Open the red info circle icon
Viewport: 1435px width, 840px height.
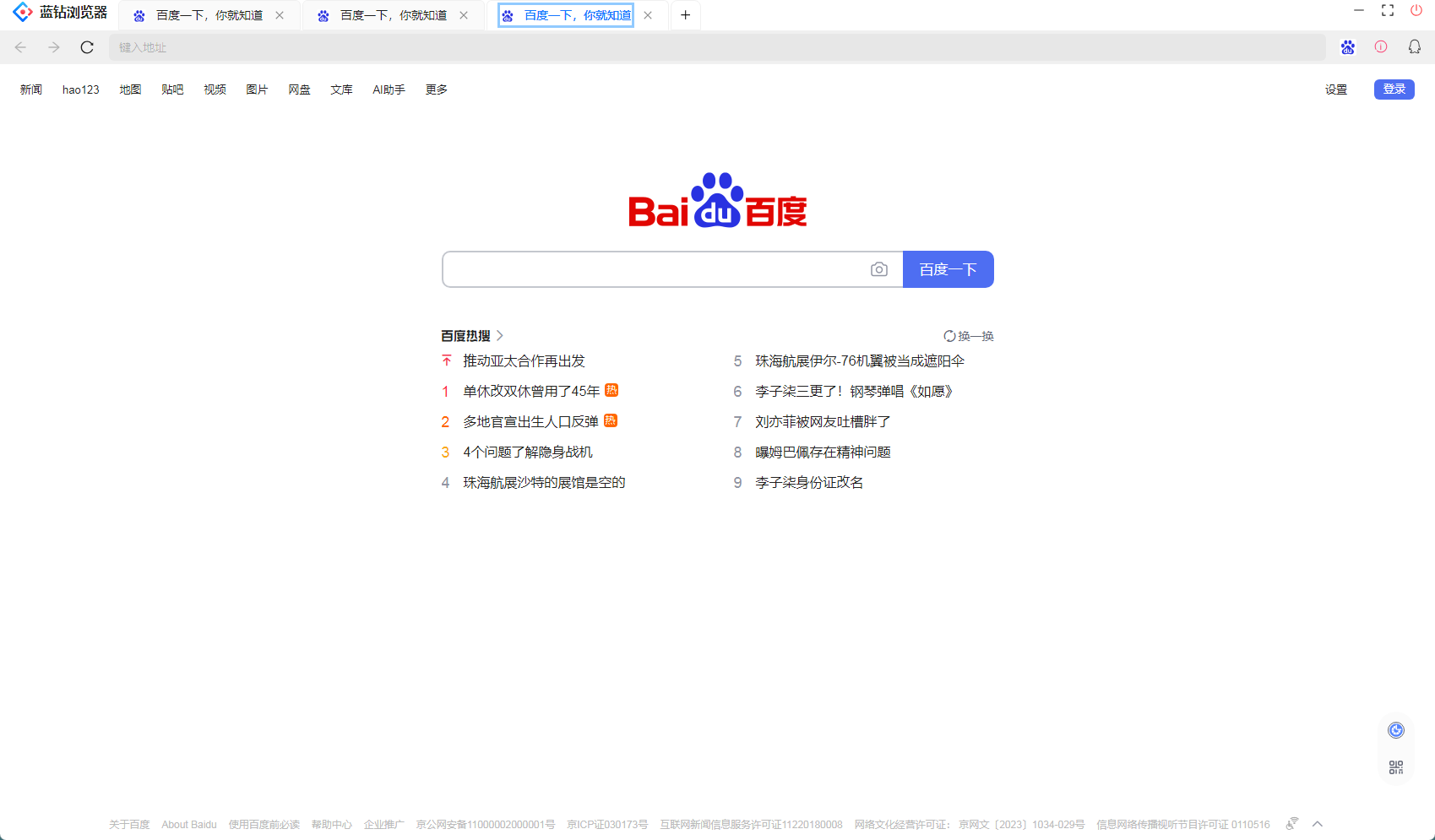point(1381,47)
